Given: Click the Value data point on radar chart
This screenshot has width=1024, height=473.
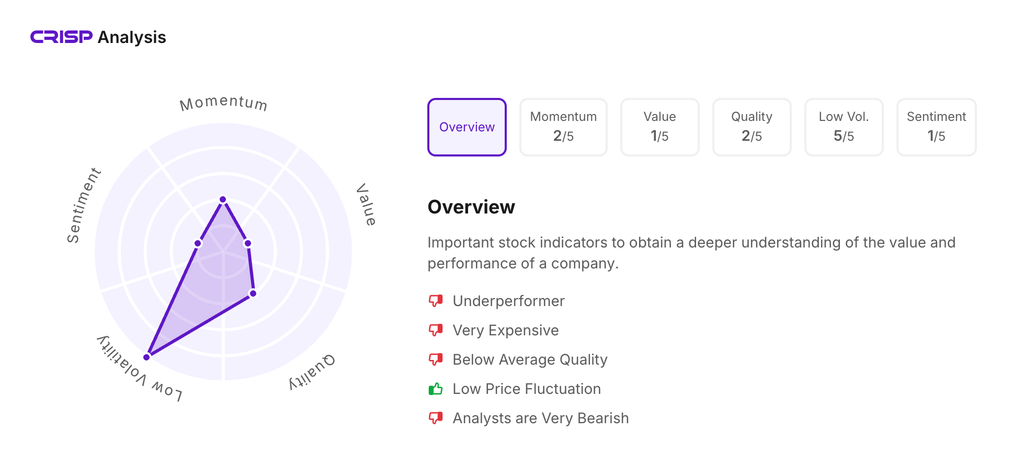Looking at the screenshot, I should pyautogui.click(x=248, y=243).
